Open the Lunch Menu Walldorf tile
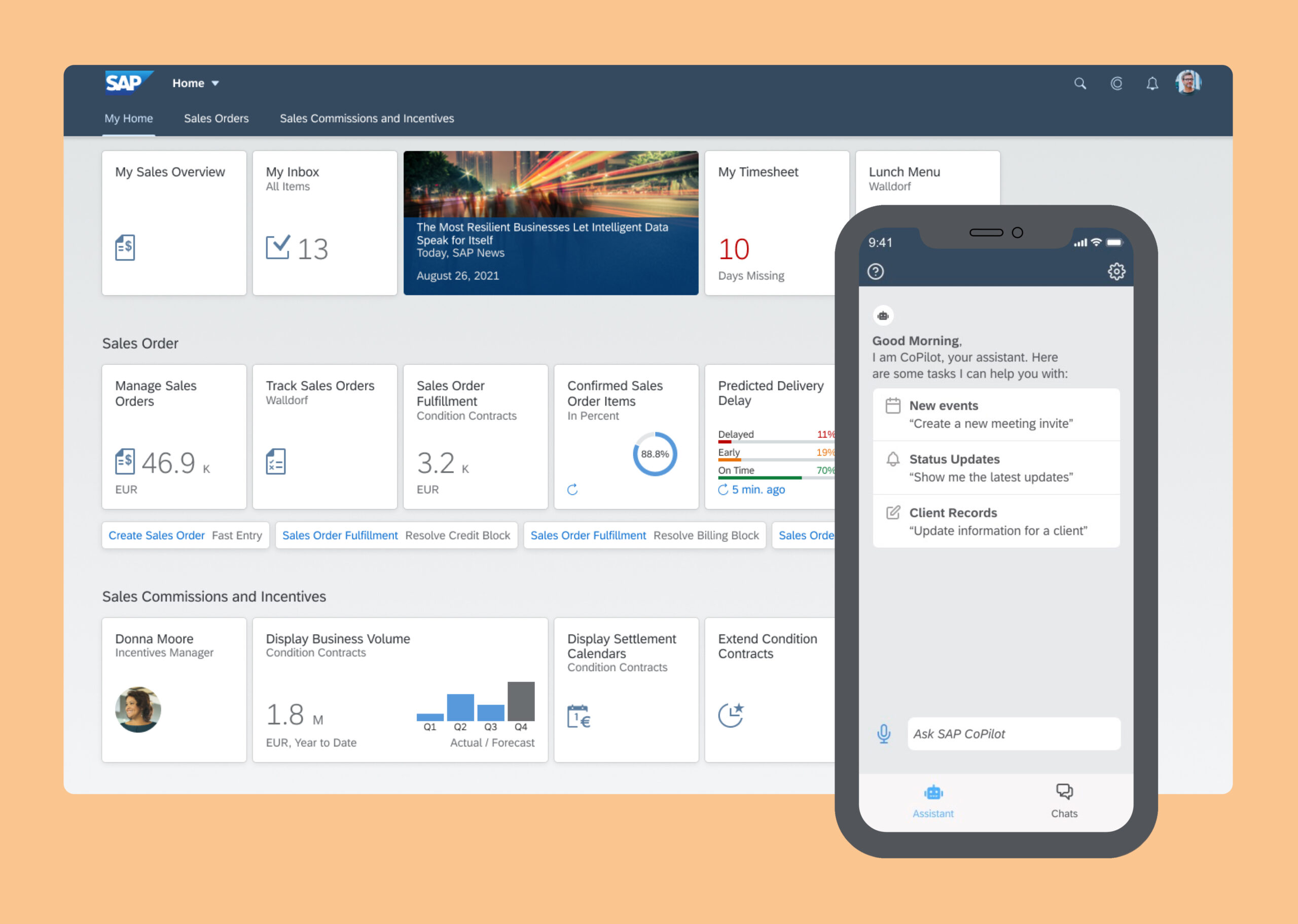This screenshot has height=924, width=1298. pos(927,178)
